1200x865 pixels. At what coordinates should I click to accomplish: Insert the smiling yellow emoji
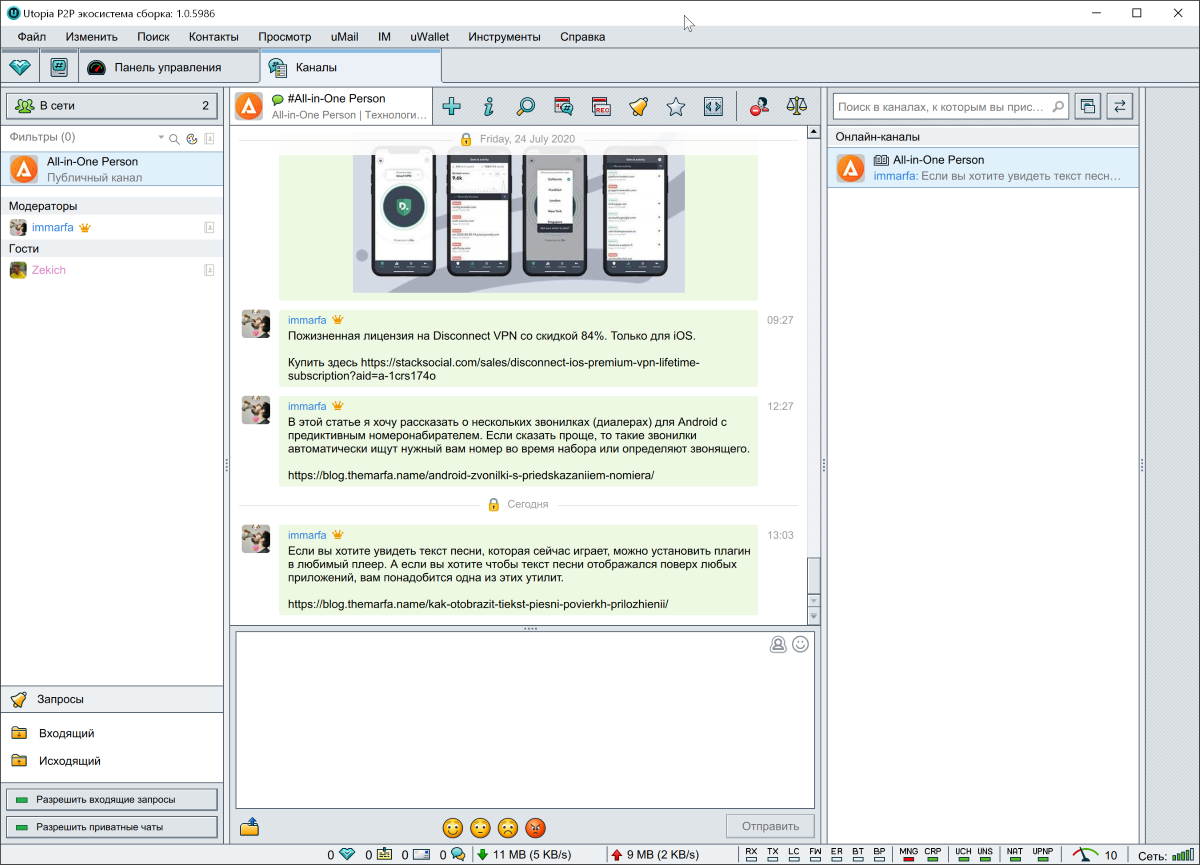point(453,828)
